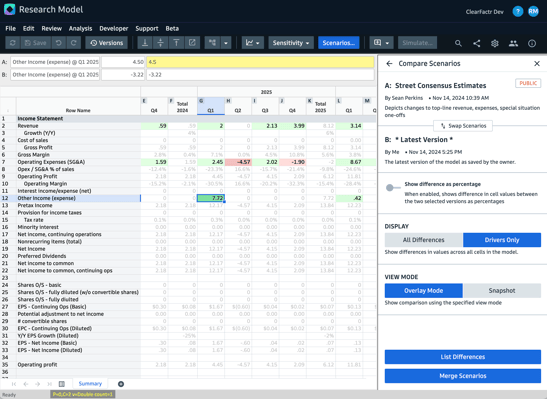
Task: Open the File menu
Action: [10, 29]
